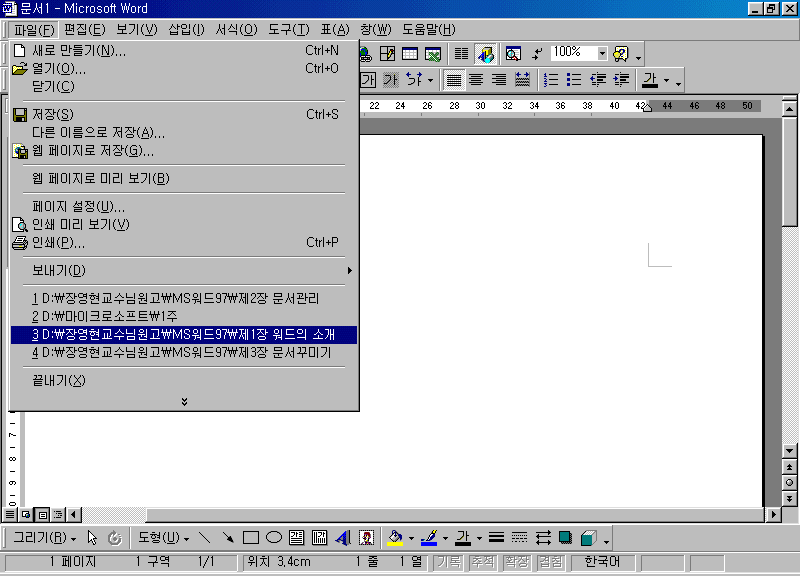
Task: Click the Insert WordArt icon
Action: pos(343,538)
